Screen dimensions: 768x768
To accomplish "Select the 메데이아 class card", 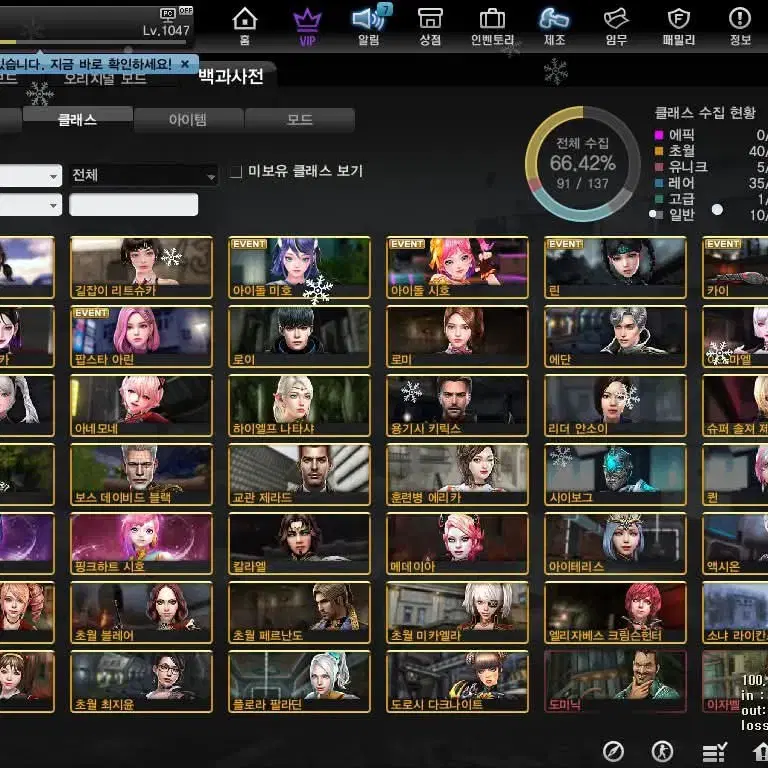I will (x=457, y=544).
